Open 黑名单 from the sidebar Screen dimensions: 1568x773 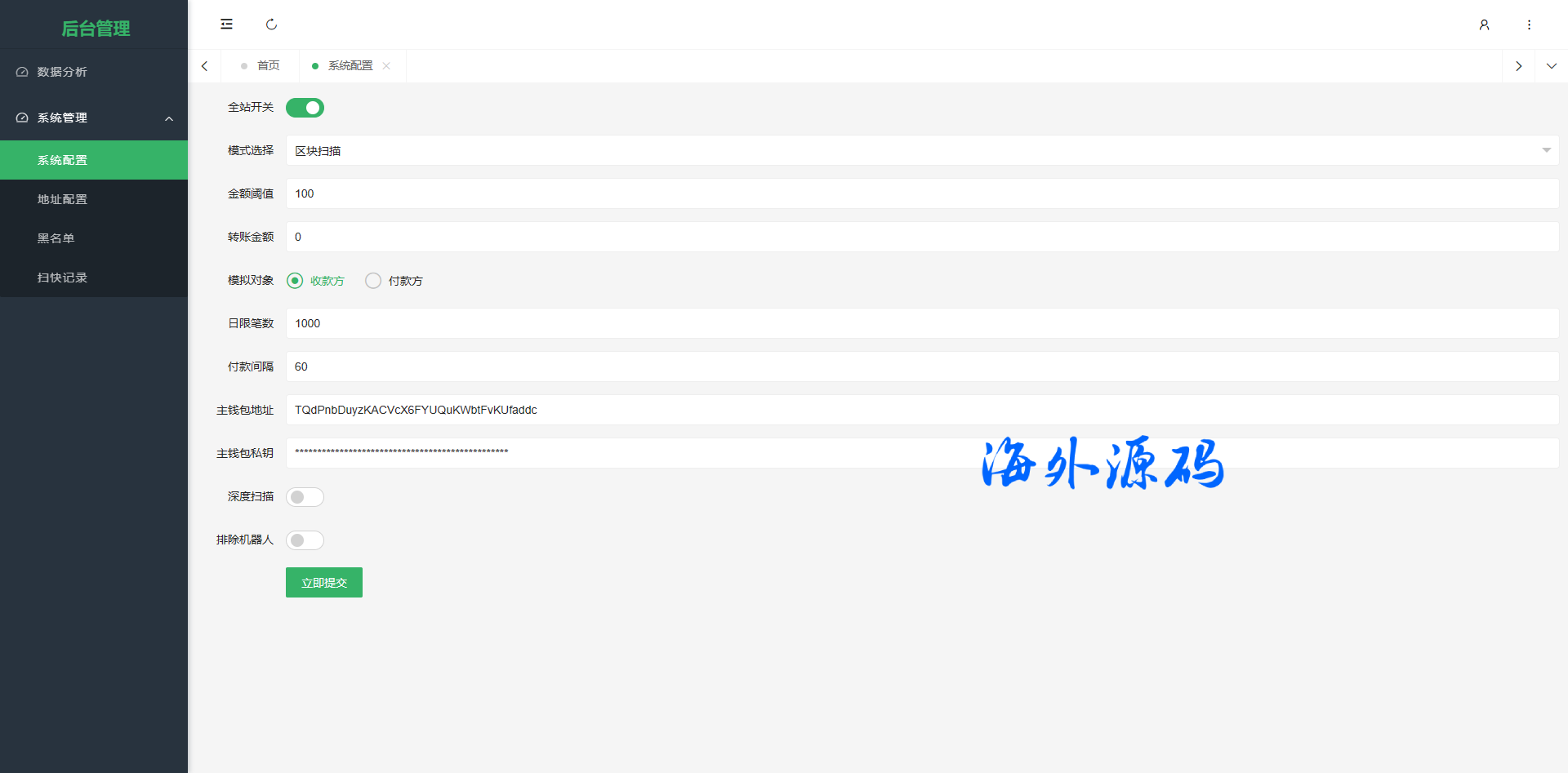click(56, 238)
